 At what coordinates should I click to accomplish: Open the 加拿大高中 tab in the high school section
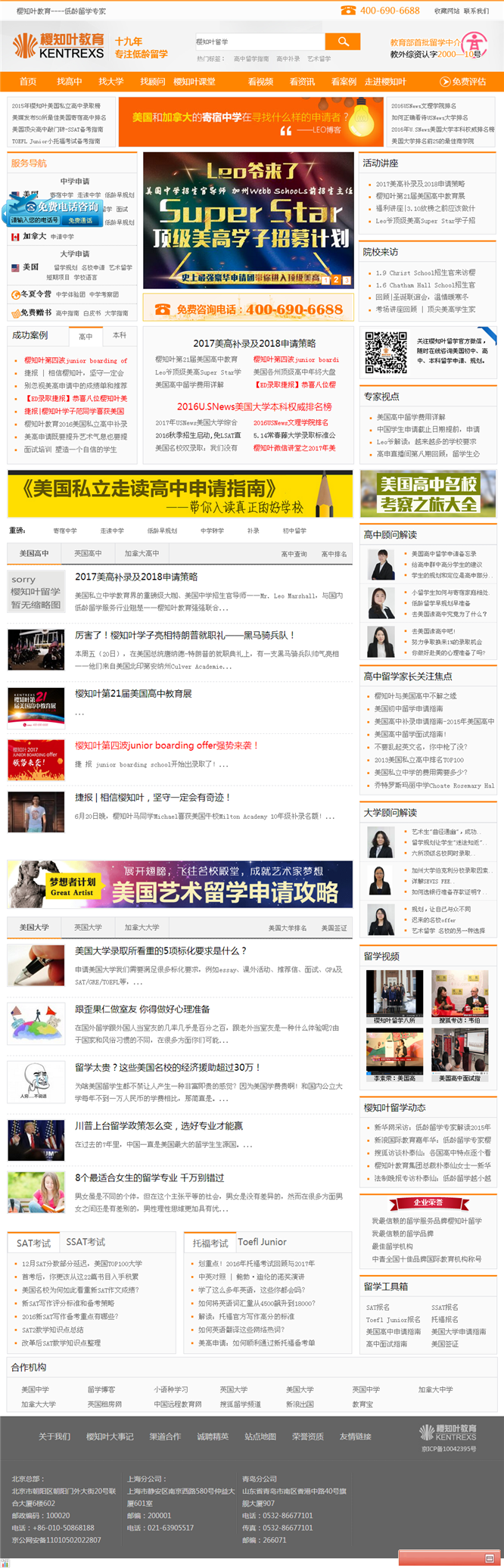tap(142, 553)
